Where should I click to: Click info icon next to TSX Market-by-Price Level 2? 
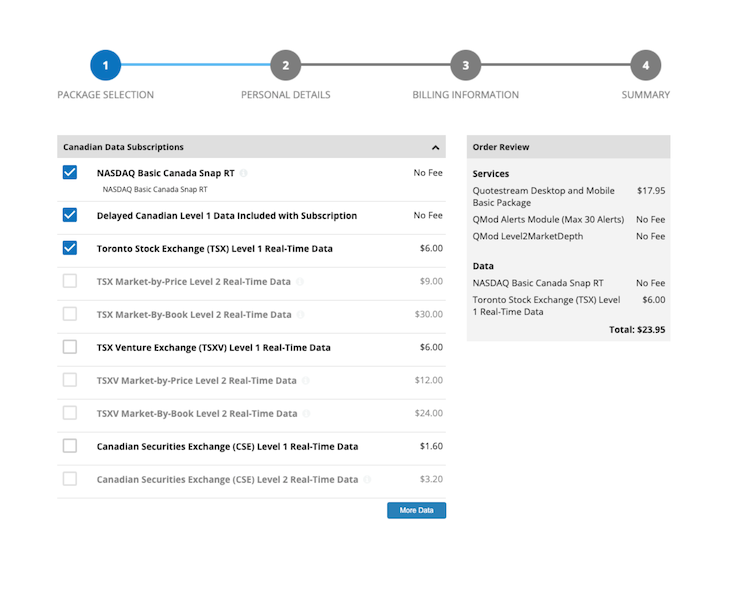click(300, 282)
